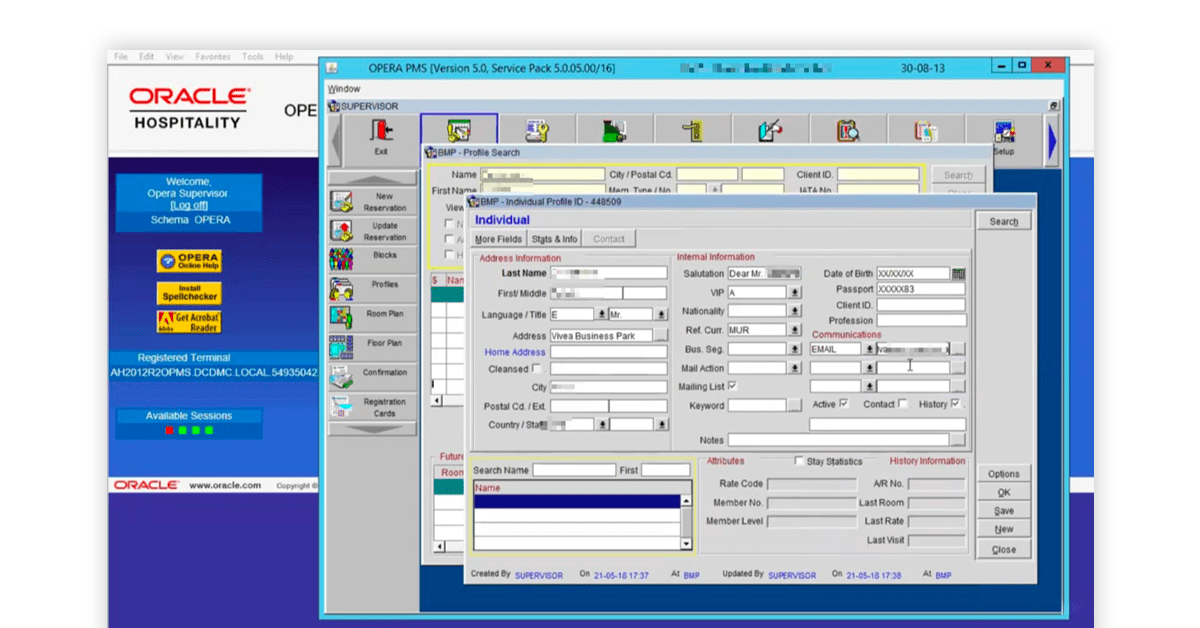Click the Exit door icon in toolbar

[x=382, y=131]
